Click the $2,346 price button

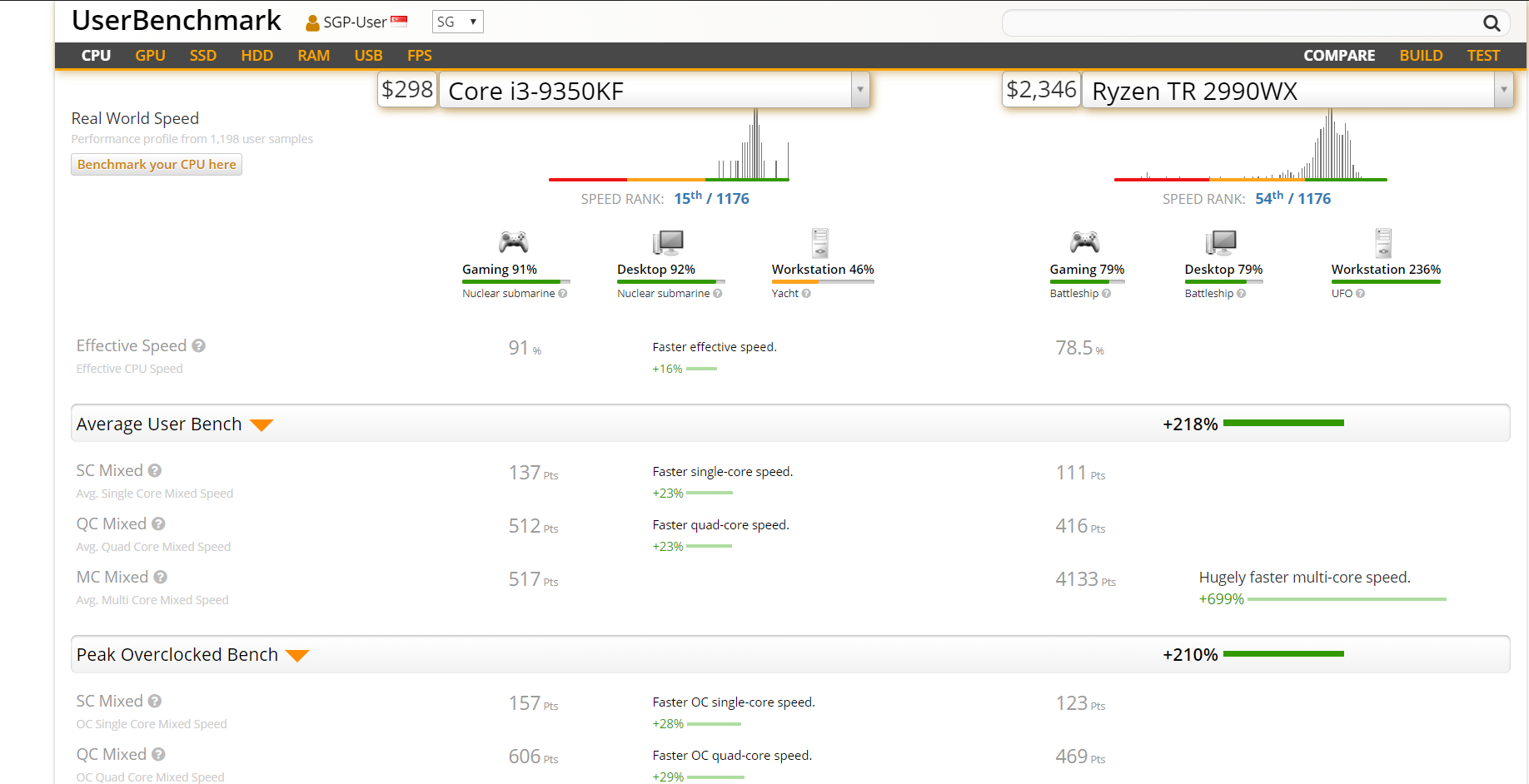(x=1041, y=89)
